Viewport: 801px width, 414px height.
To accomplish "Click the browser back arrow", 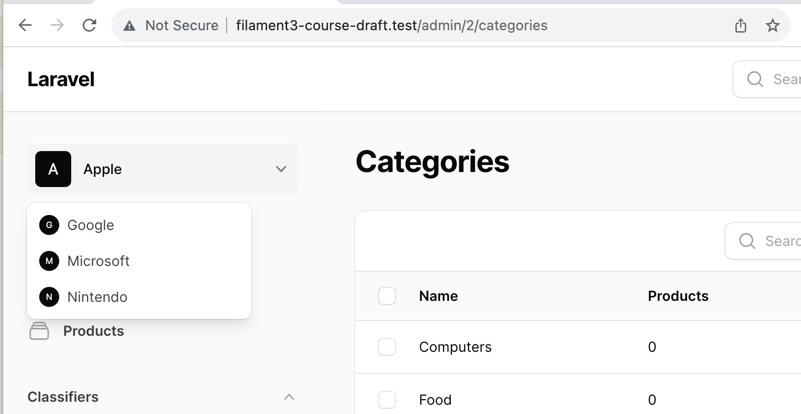I will click(x=25, y=25).
